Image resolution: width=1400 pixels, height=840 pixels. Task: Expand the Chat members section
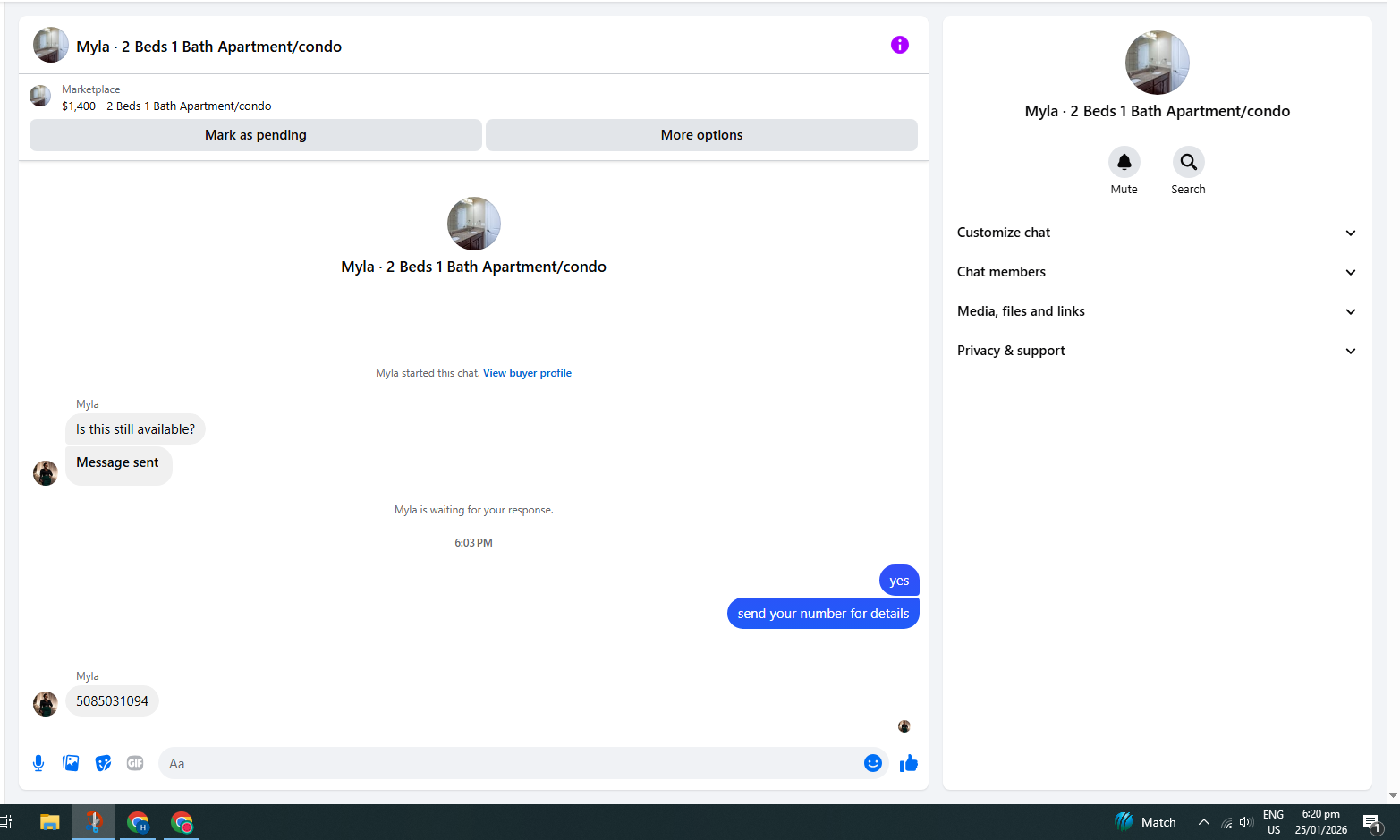(1157, 272)
